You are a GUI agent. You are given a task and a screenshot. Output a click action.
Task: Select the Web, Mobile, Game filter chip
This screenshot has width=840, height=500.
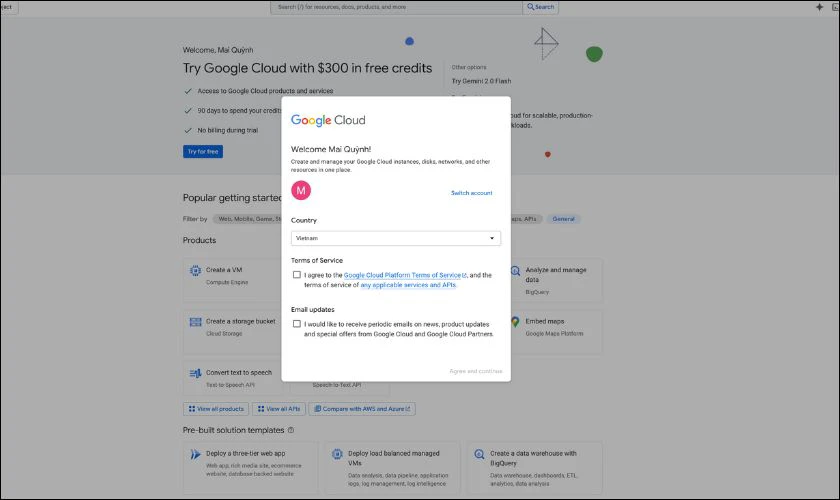248,219
